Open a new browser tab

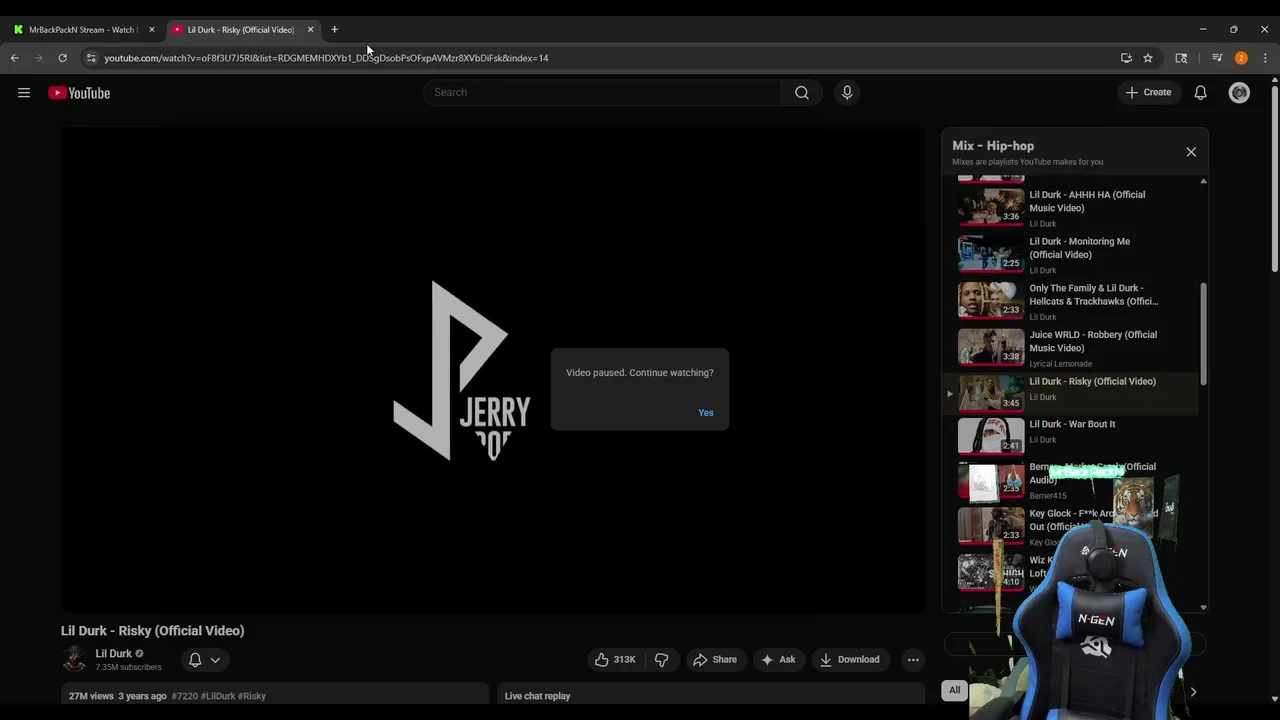click(334, 30)
